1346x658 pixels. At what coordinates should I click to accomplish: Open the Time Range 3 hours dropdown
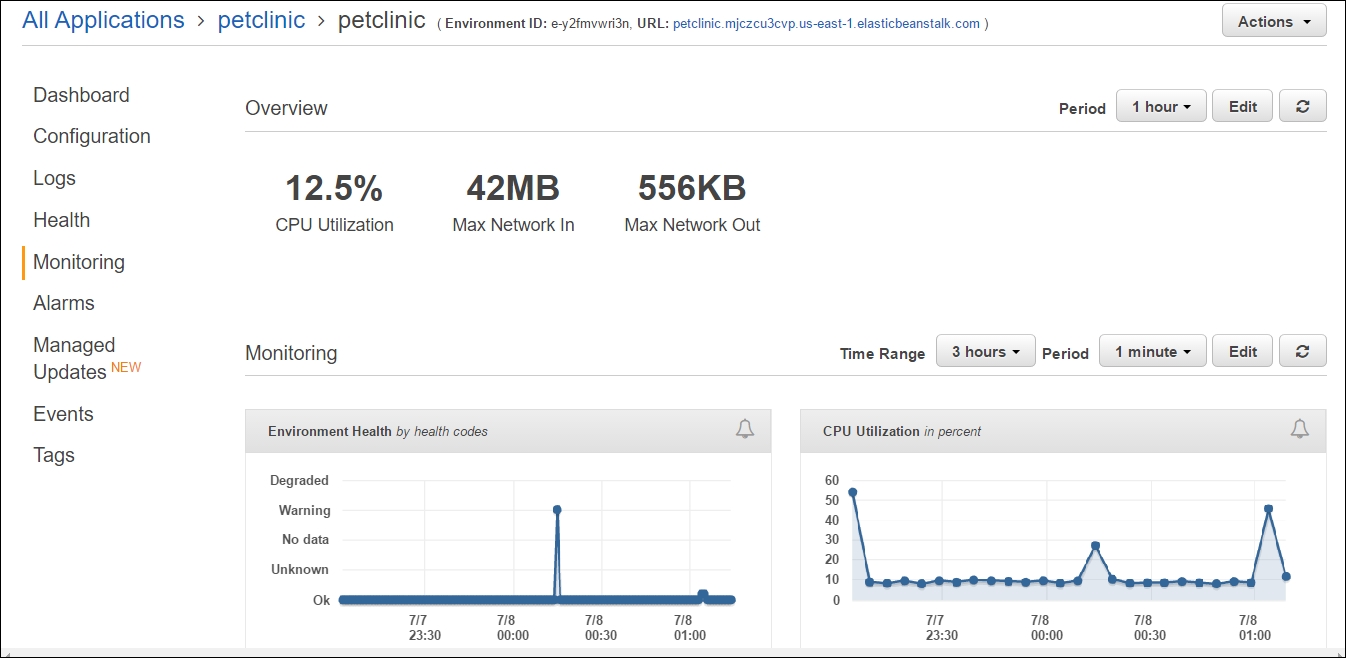click(985, 351)
